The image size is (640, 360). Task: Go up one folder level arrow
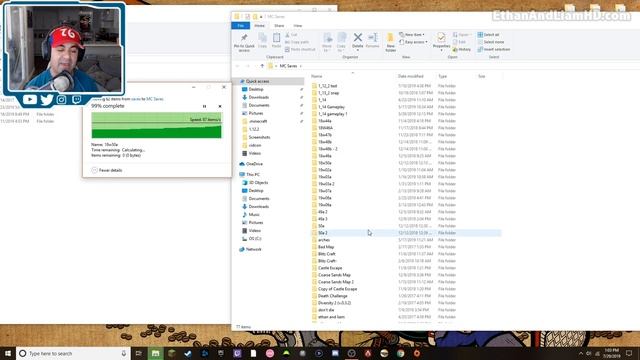pos(262,66)
